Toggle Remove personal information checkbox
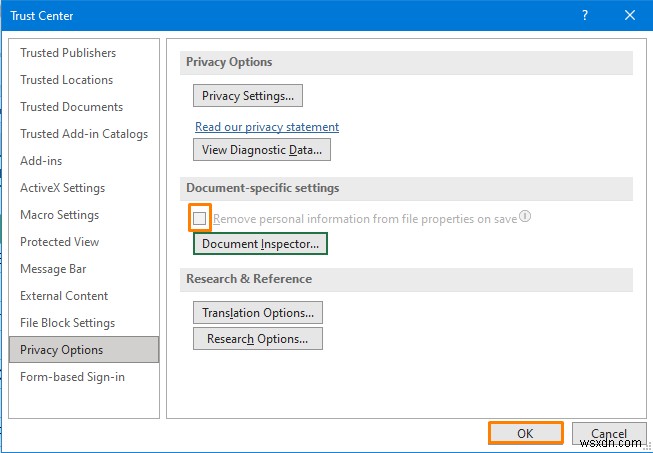The width and height of the screenshot is (653, 453). point(201,218)
